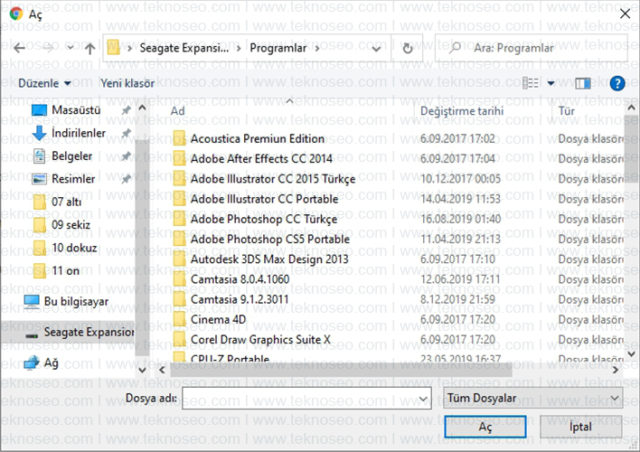640x452 pixels.
Task: Select Autodesk 3DS Max Design 2013
Action: (260, 259)
